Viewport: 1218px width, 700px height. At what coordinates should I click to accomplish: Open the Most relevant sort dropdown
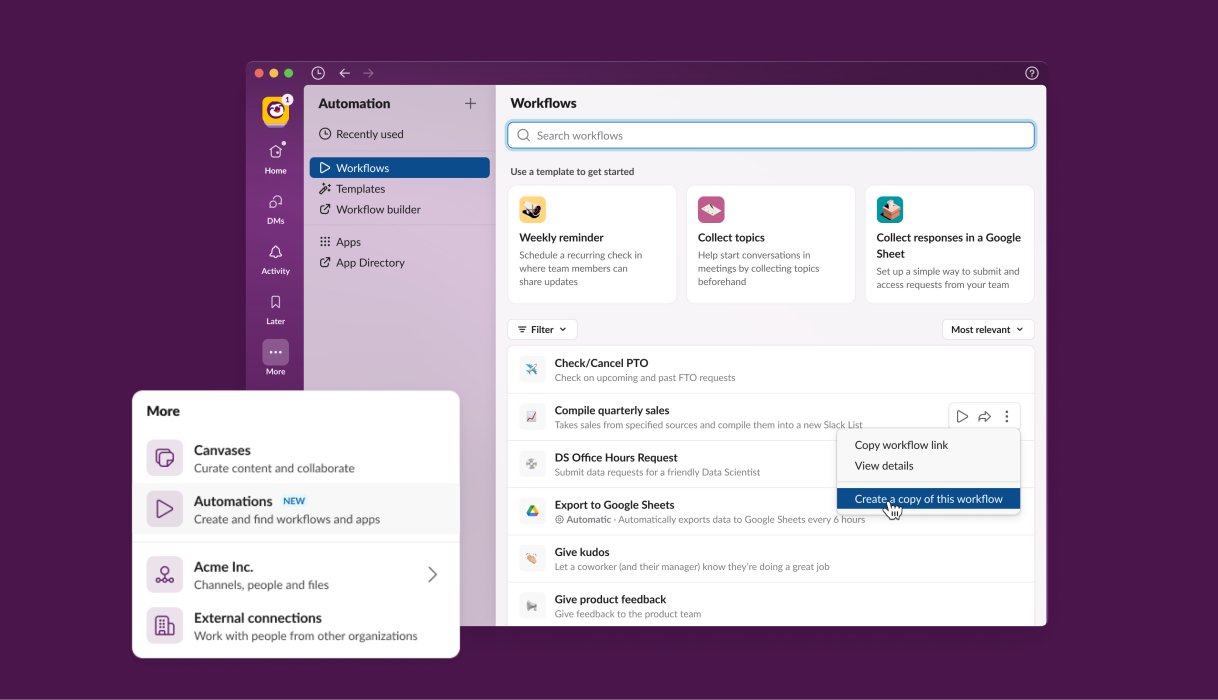coord(987,329)
